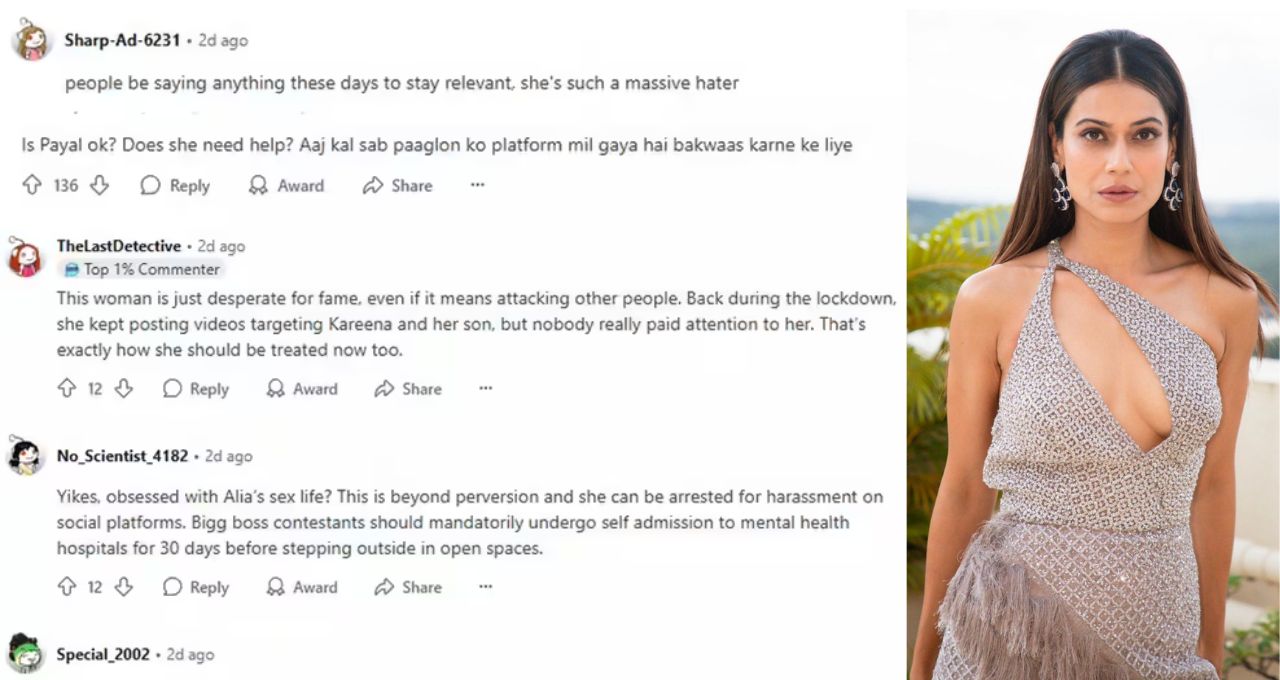1280x680 pixels.
Task: Reply to No_Scientist_4182's comment
Action: click(x=196, y=587)
